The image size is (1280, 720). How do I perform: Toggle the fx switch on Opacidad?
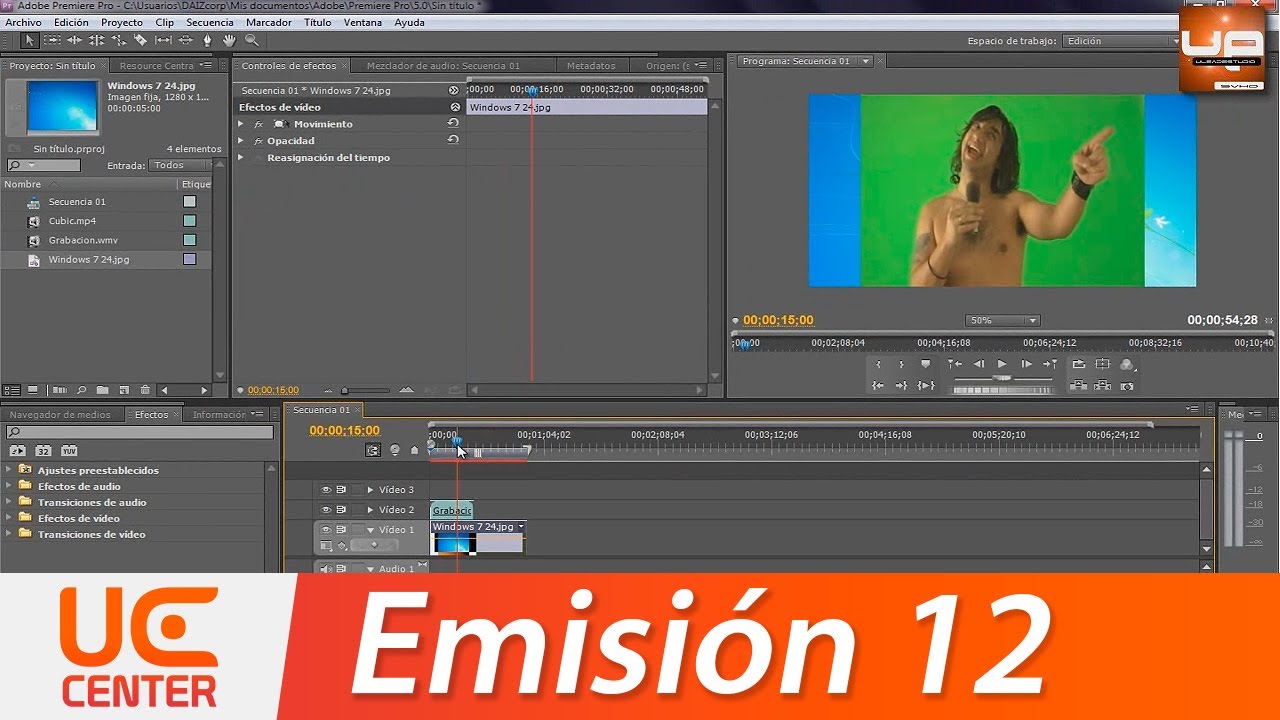[x=258, y=141]
